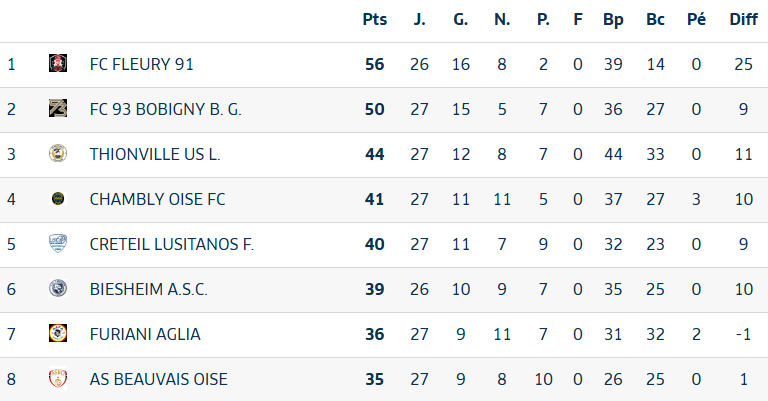
Task: Click the Pts column header
Action: point(374,20)
